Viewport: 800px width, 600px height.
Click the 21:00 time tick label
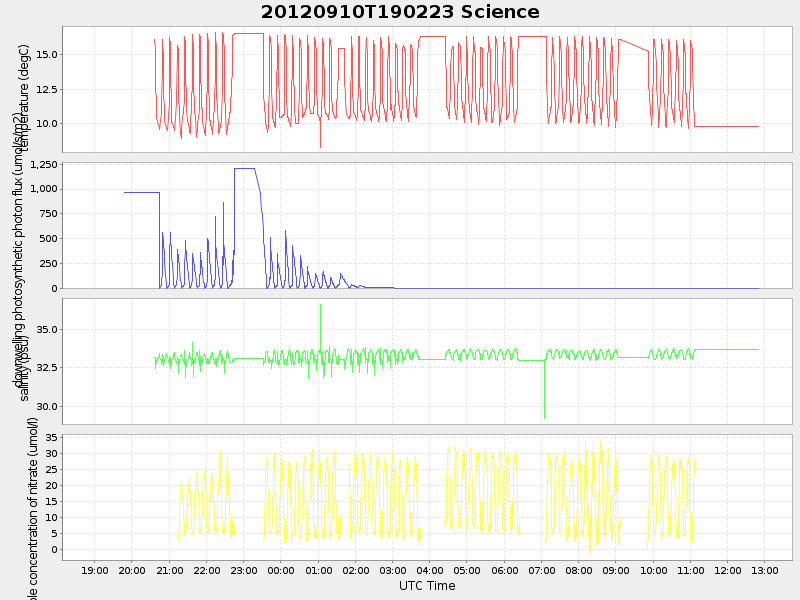tap(169, 570)
